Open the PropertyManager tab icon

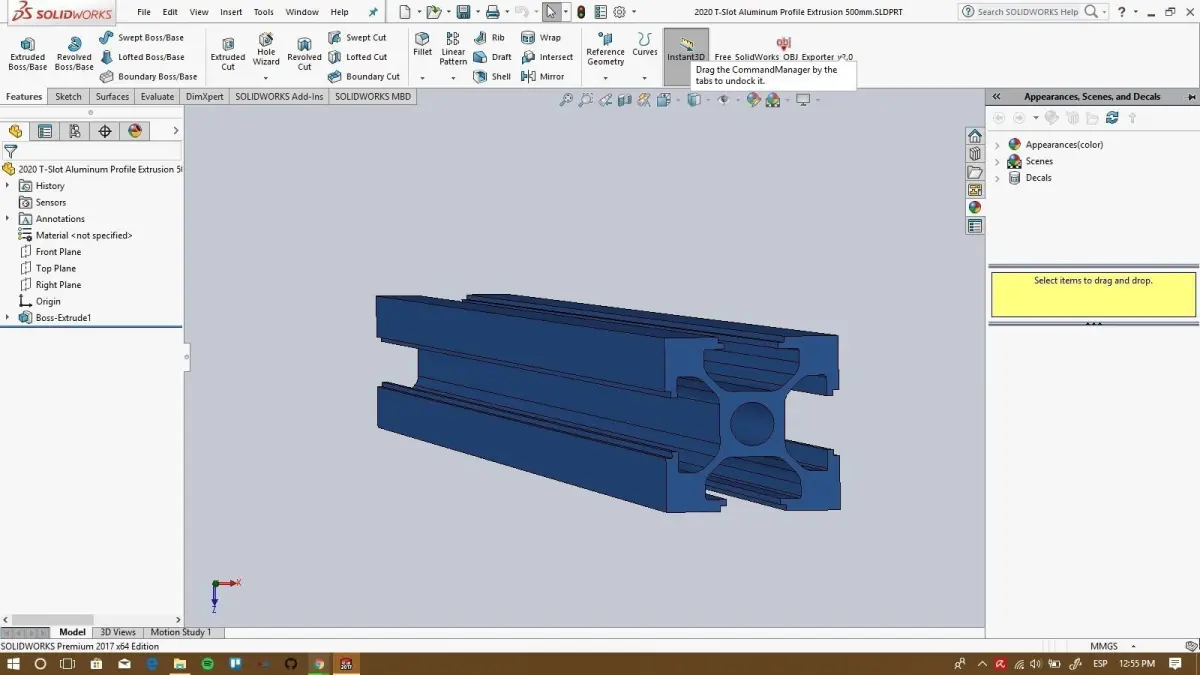pyautogui.click(x=45, y=131)
